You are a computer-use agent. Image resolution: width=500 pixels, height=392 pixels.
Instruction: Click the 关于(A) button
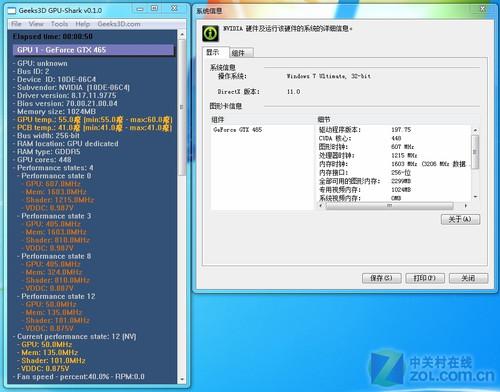pos(460,219)
